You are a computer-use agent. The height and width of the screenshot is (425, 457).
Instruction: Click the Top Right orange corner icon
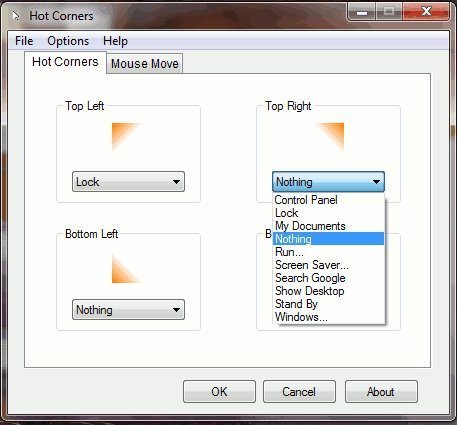pos(330,137)
